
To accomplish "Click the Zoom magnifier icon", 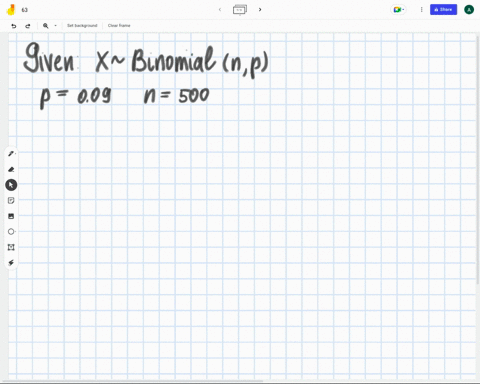I will point(46,26).
